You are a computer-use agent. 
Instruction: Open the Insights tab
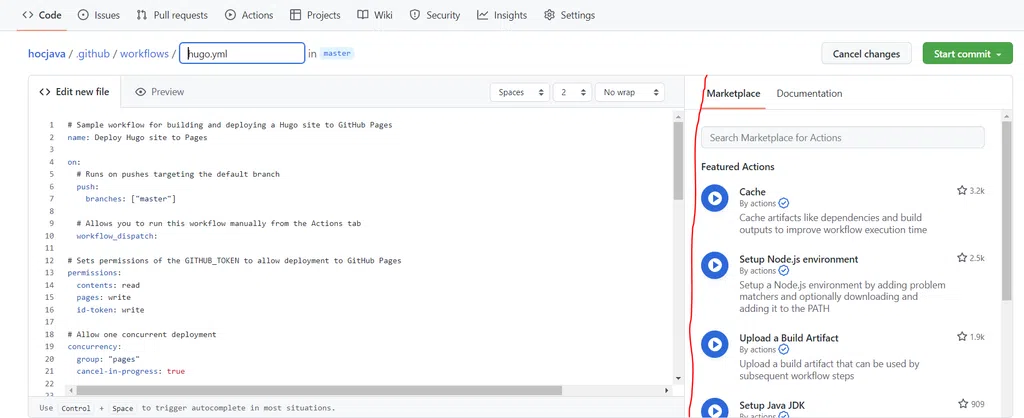tap(502, 15)
